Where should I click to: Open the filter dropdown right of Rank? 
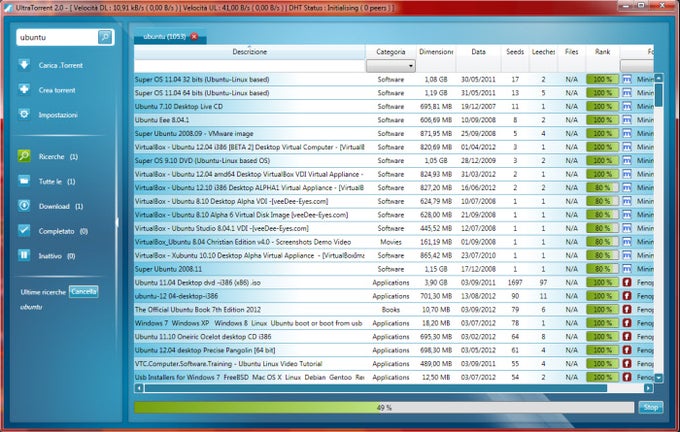(637, 66)
